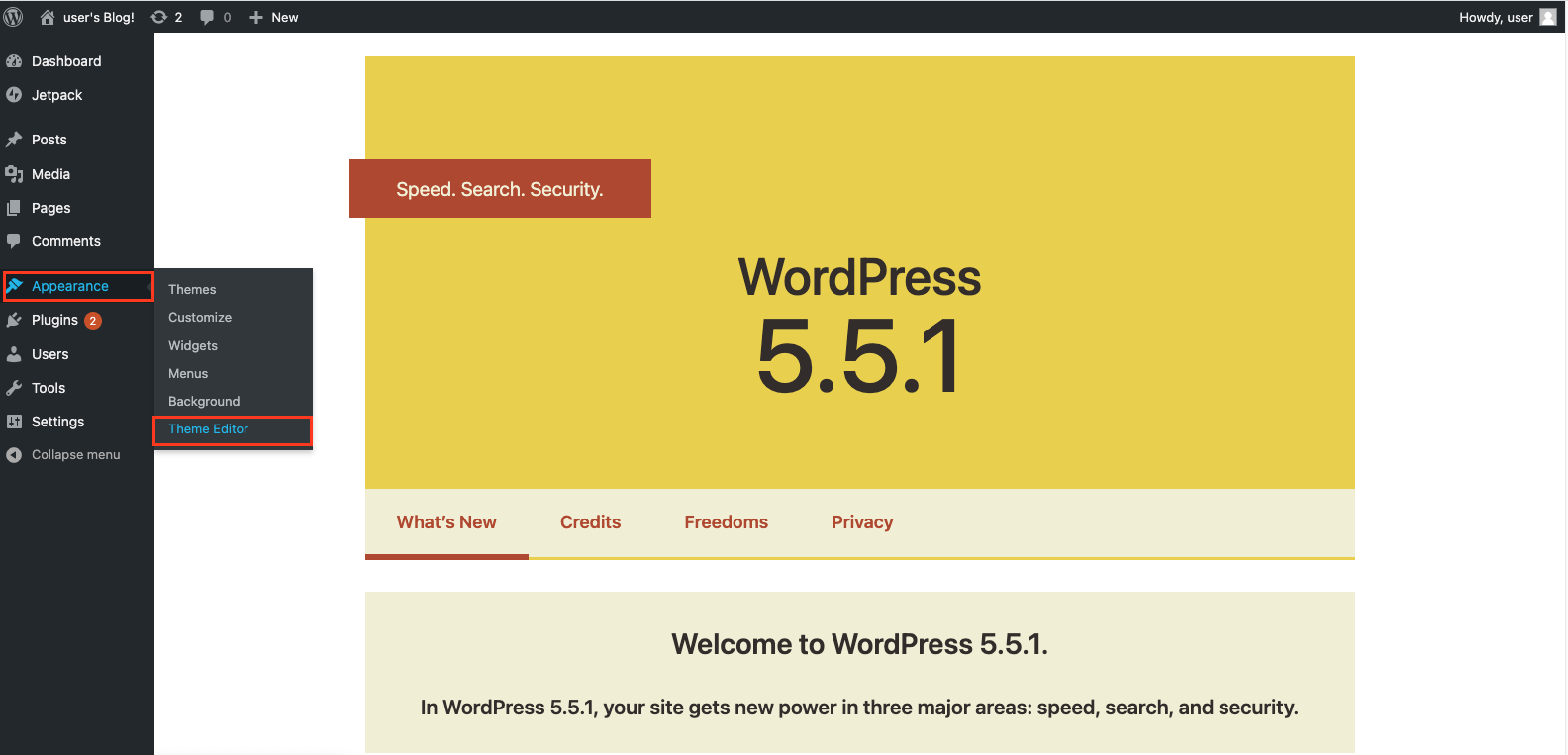Click the Users person icon
Image resolution: width=1568 pixels, height=755 pixels.
(x=14, y=354)
